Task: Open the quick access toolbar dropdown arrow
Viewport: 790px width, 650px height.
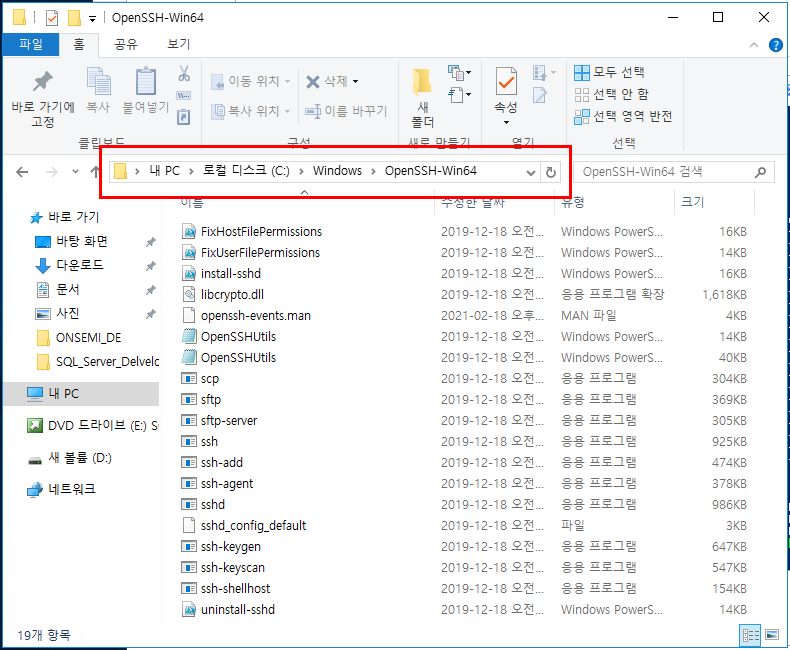Action: (x=92, y=19)
